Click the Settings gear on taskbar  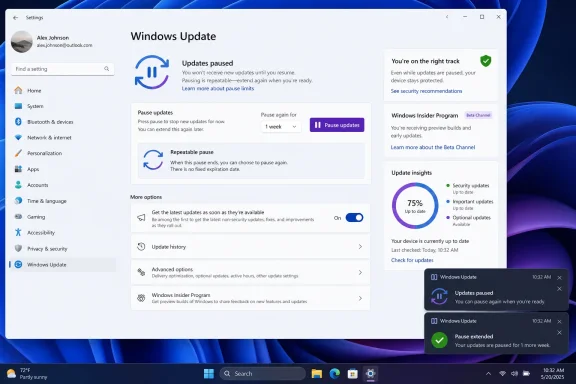click(x=370, y=374)
